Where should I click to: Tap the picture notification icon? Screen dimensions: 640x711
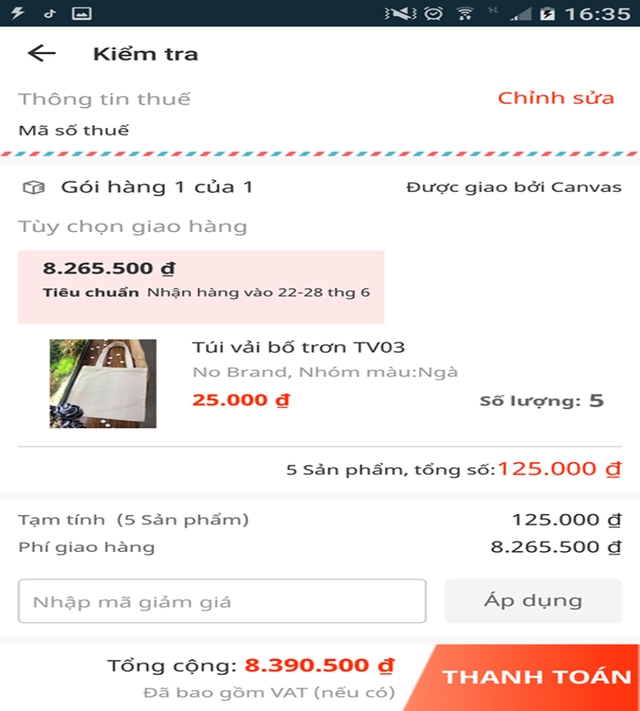[x=82, y=13]
